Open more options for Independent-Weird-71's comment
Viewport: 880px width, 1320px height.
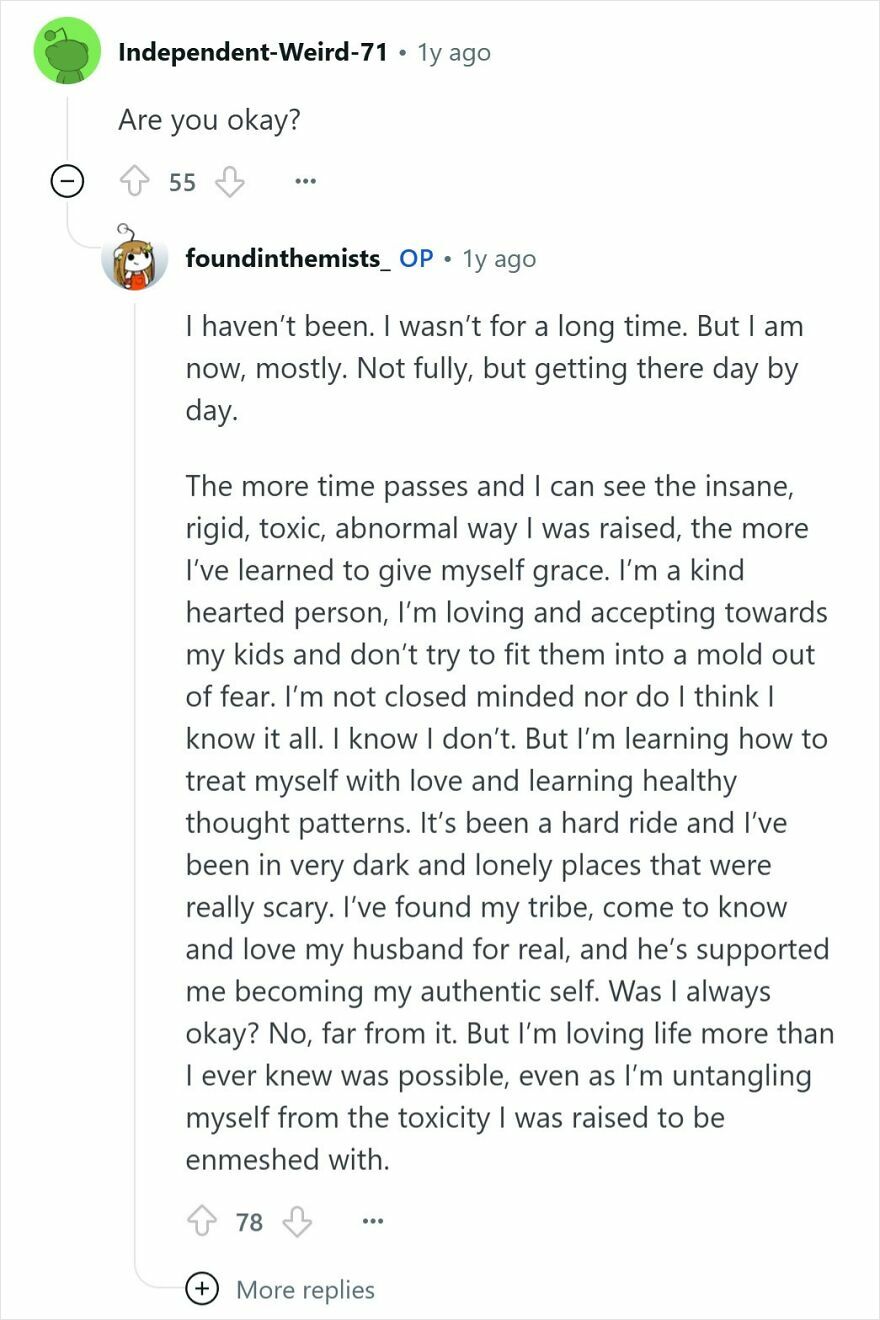[x=305, y=181]
